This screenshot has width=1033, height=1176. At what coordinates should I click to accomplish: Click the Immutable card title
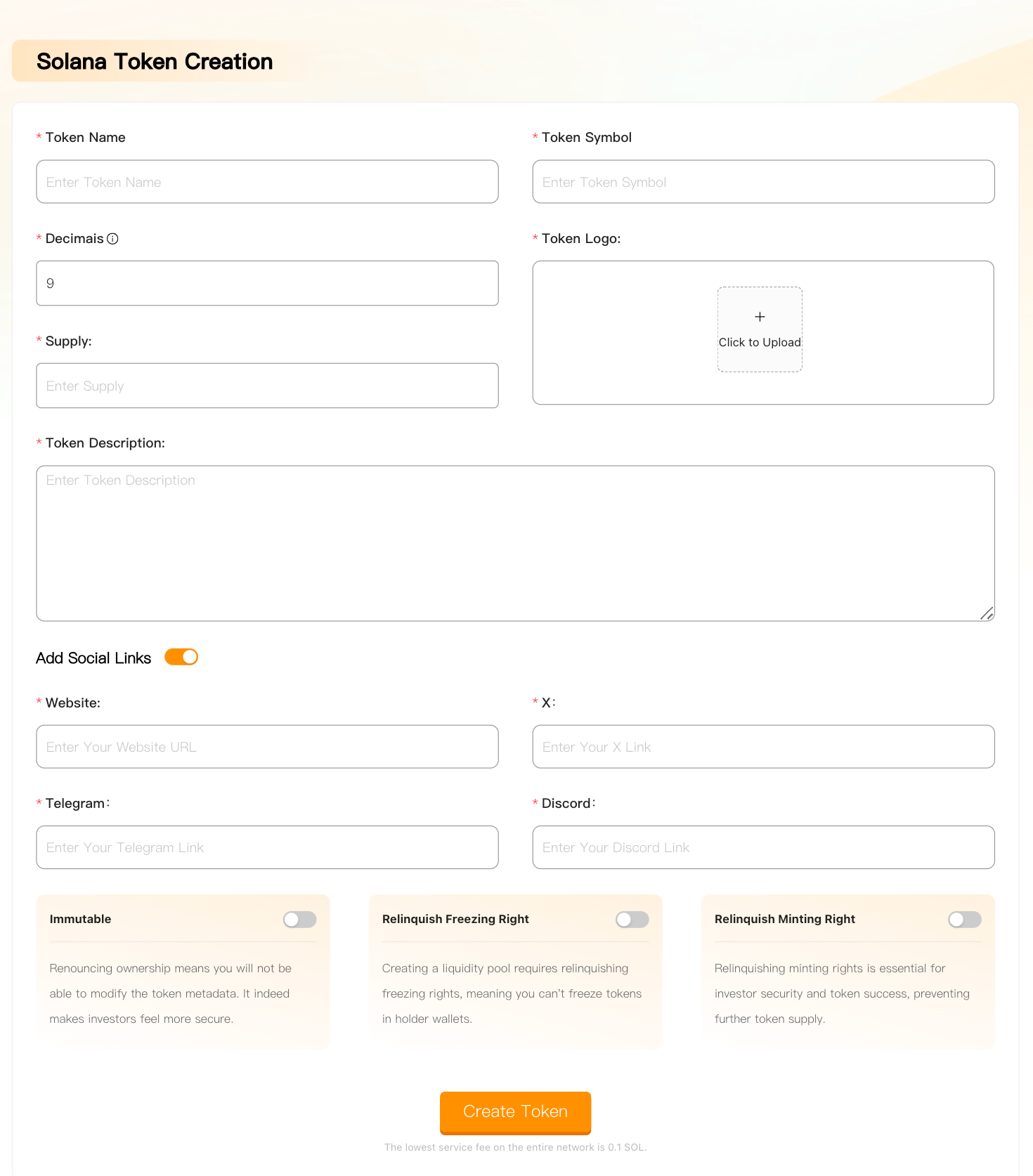click(x=80, y=919)
